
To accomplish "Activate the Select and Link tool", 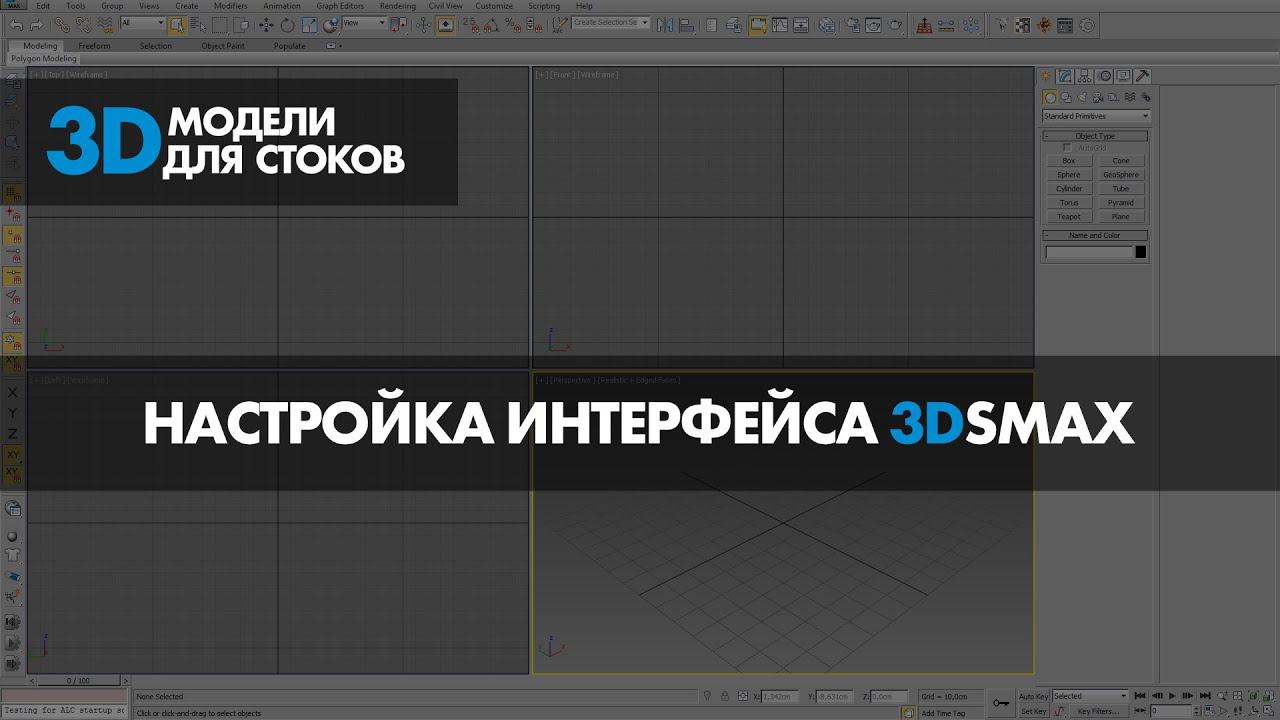I will click(x=62, y=25).
